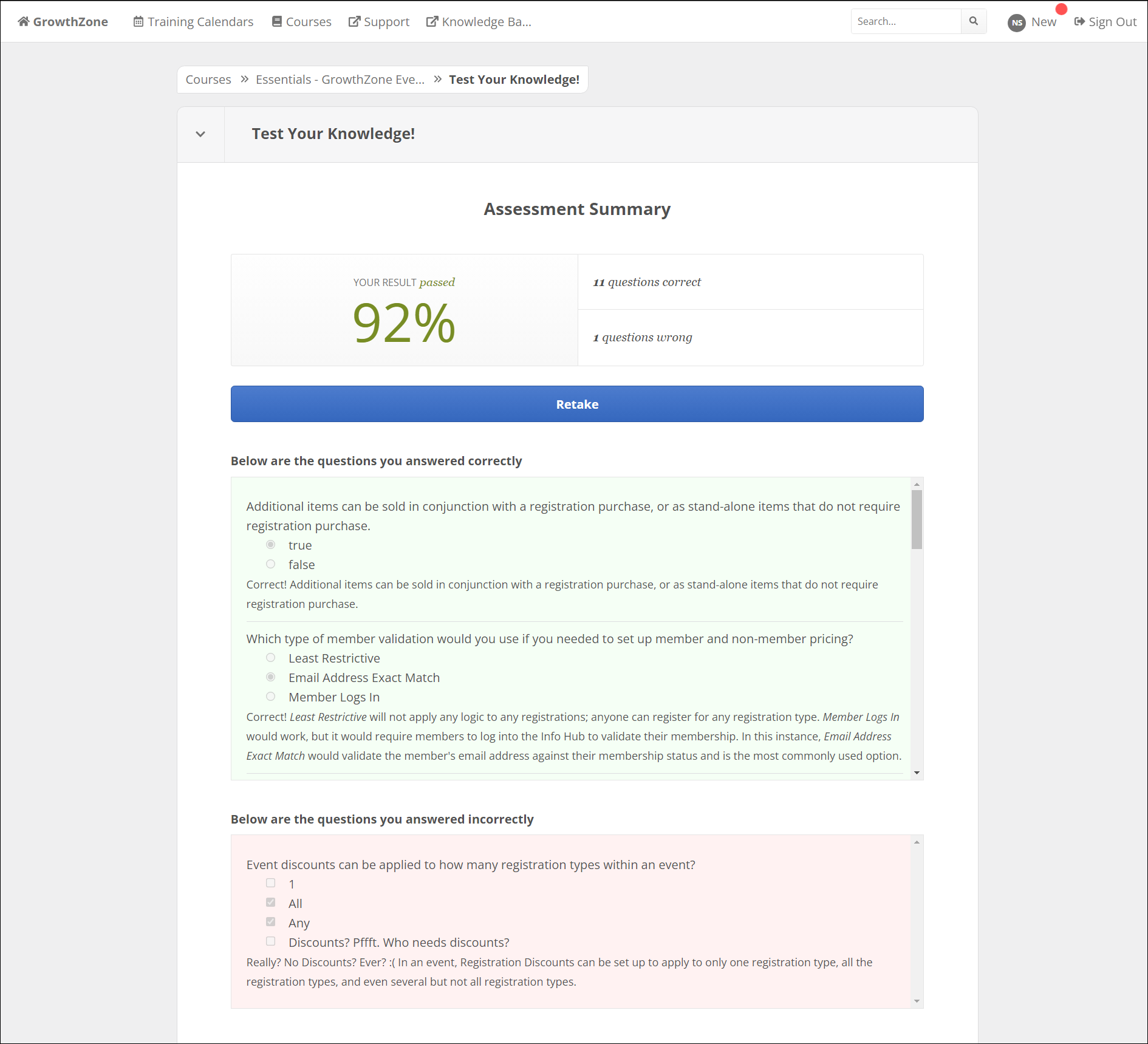Image resolution: width=1148 pixels, height=1044 pixels.
Task: Click the Retake button
Action: pos(577,404)
